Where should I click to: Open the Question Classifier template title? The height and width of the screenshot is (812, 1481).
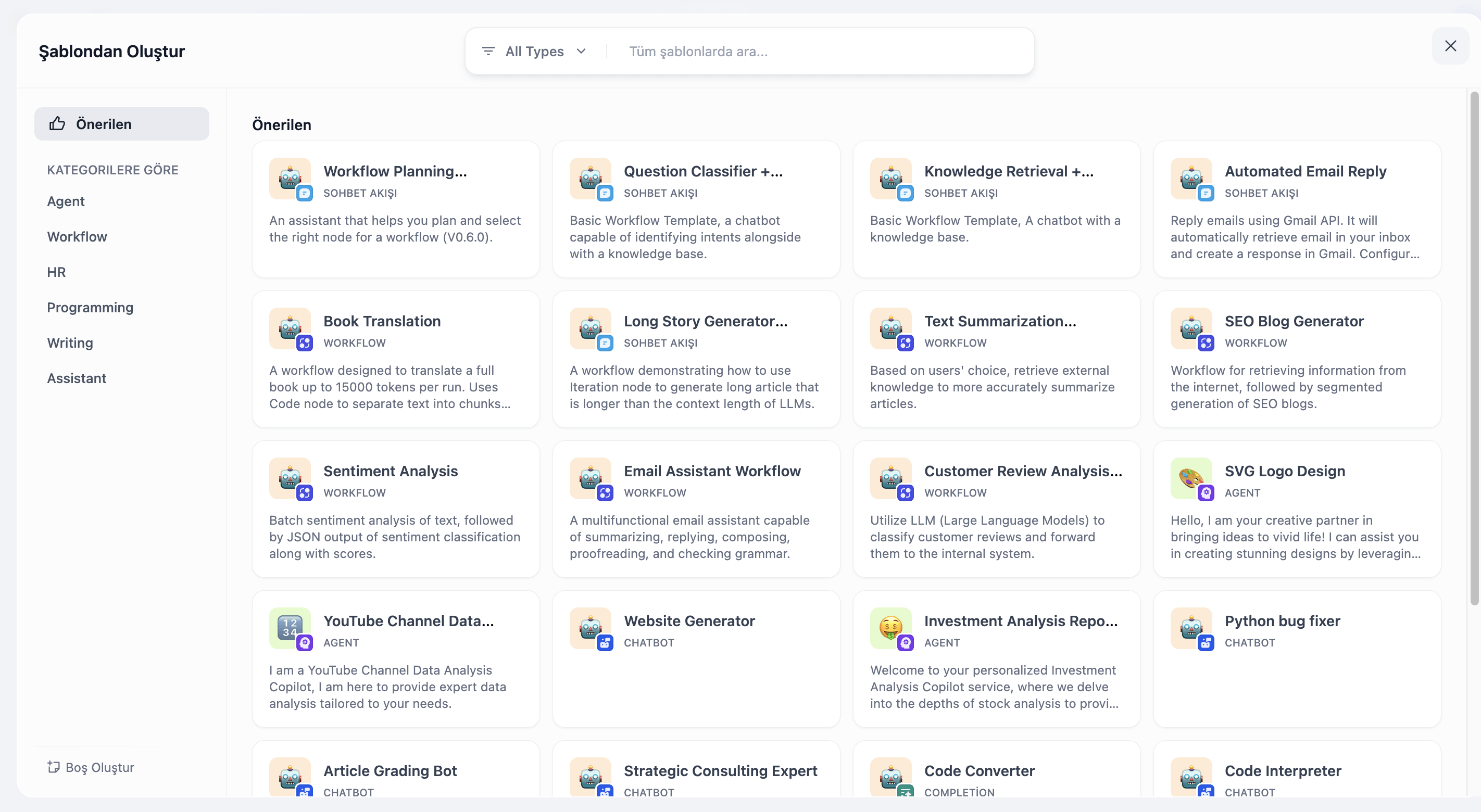click(703, 171)
